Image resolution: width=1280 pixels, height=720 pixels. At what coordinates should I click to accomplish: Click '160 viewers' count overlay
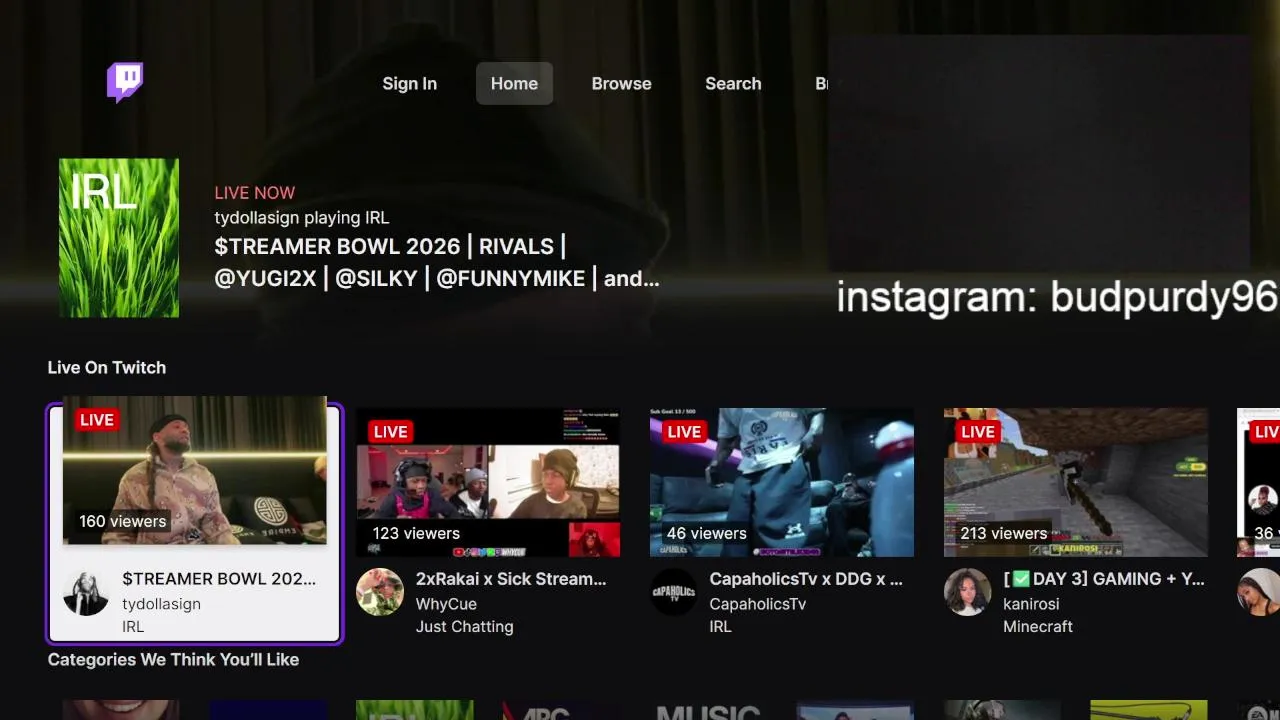[123, 521]
